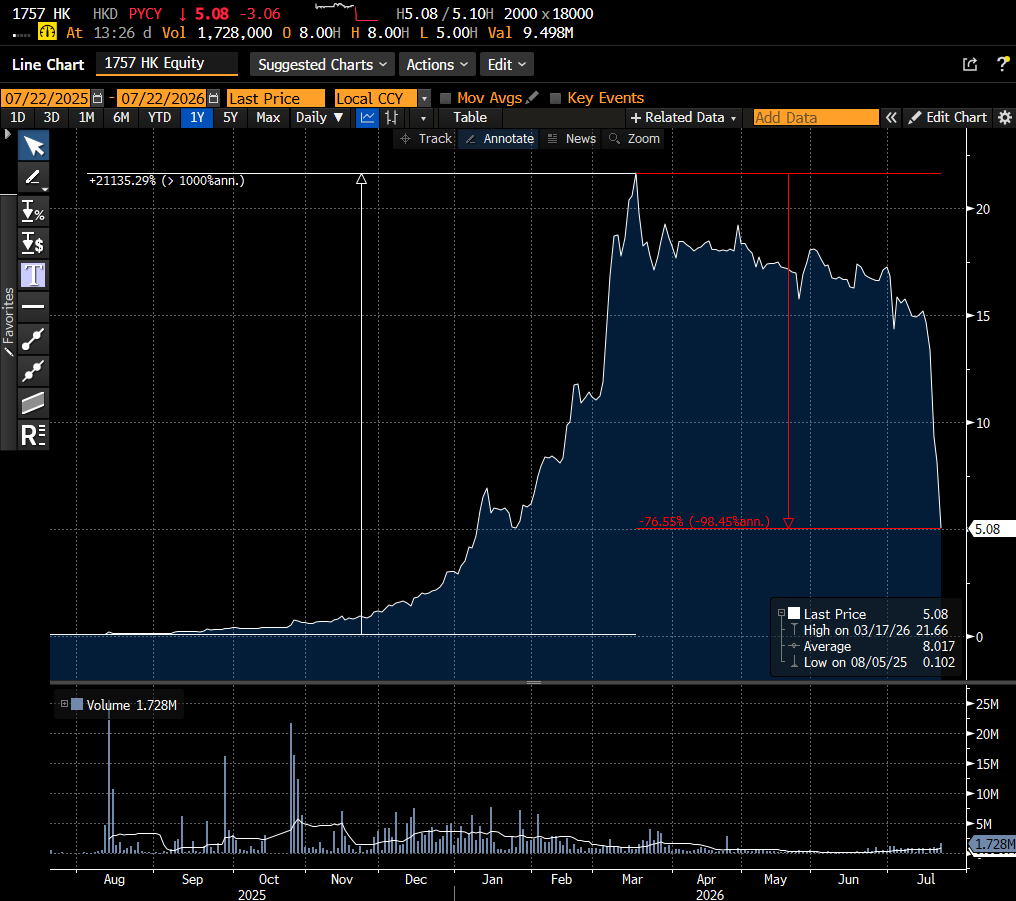The image size is (1016, 901).
Task: Toggle Last Price legend white square
Action: [x=794, y=613]
